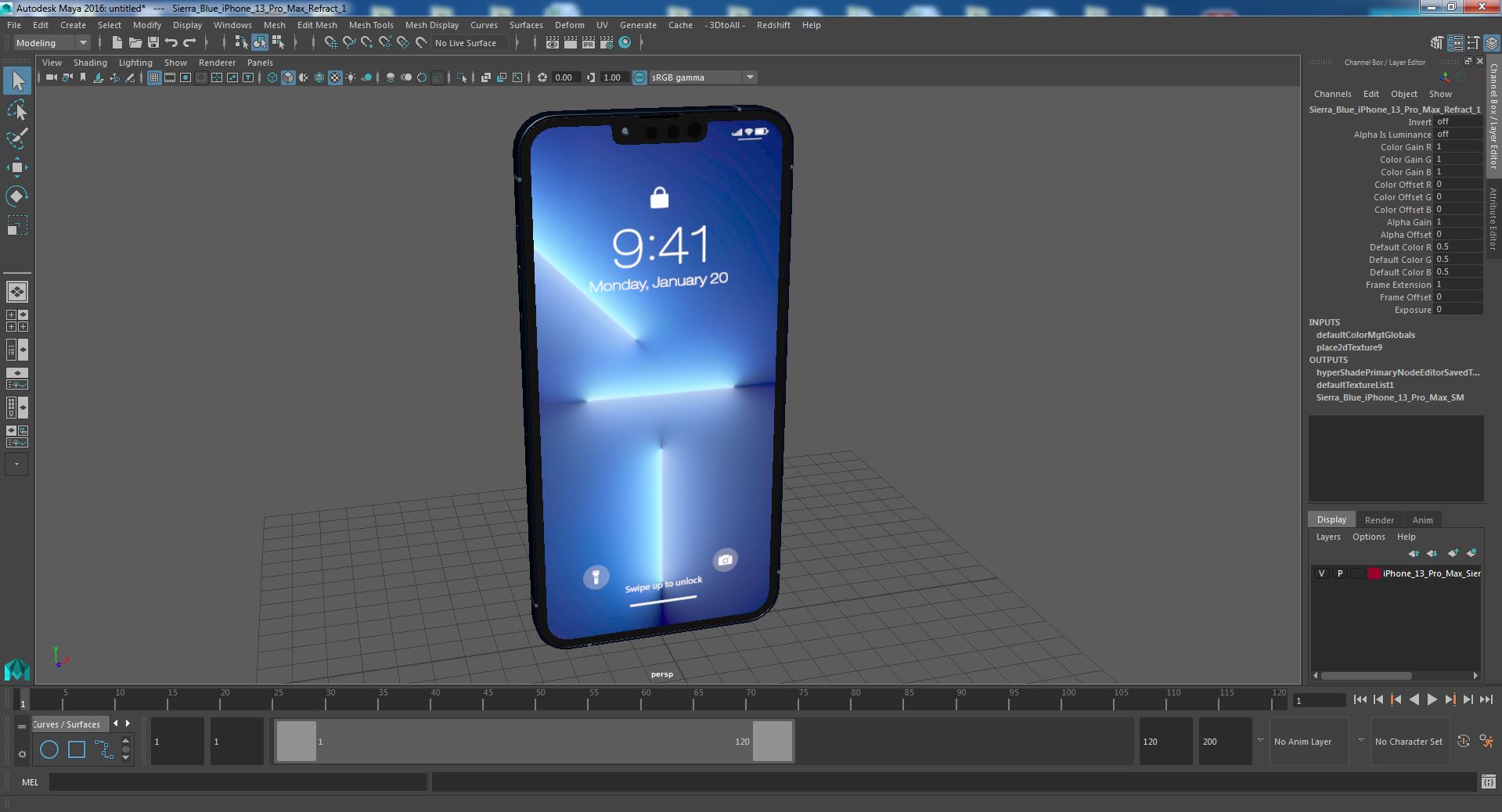Open Render Settings
1502x812 pixels.
coord(607,43)
